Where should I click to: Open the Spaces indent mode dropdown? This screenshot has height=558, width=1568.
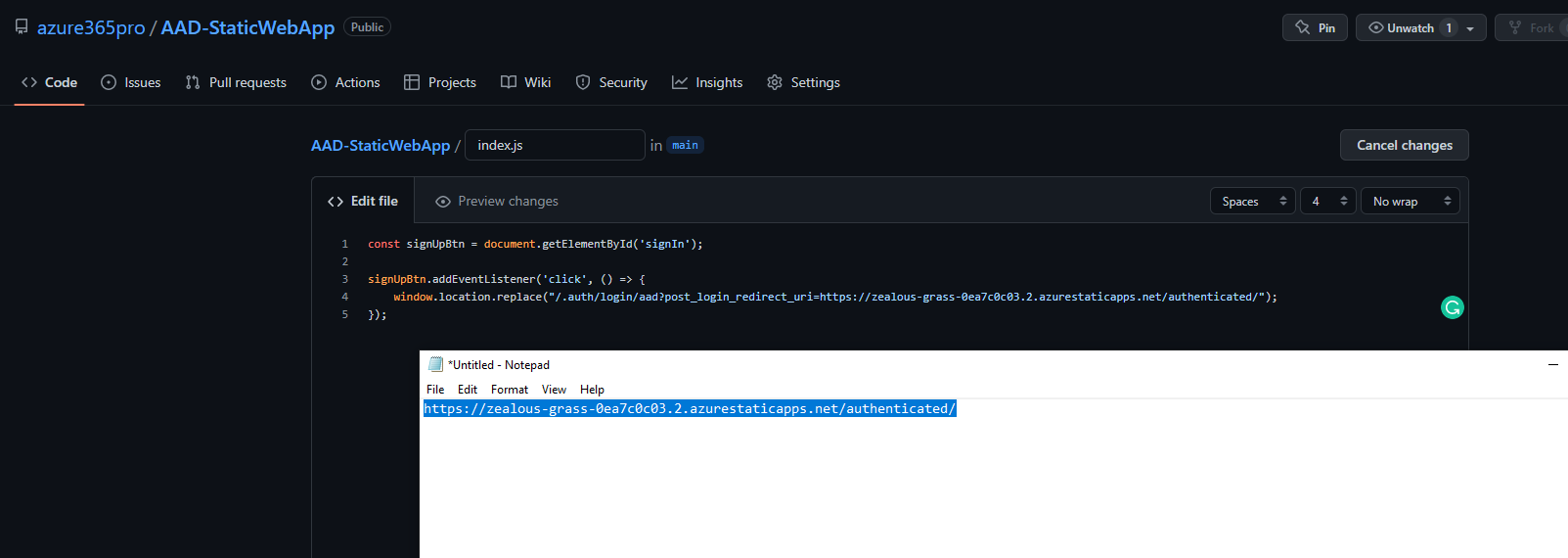[x=1253, y=201]
